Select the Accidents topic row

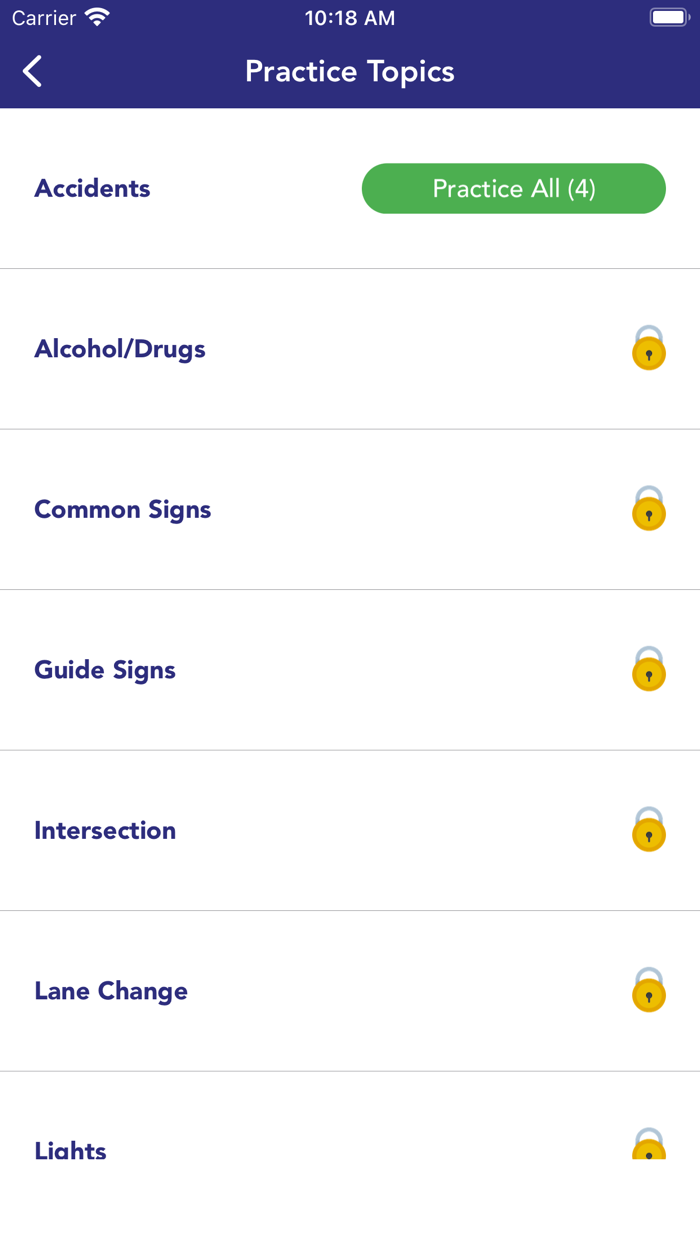[92, 188]
